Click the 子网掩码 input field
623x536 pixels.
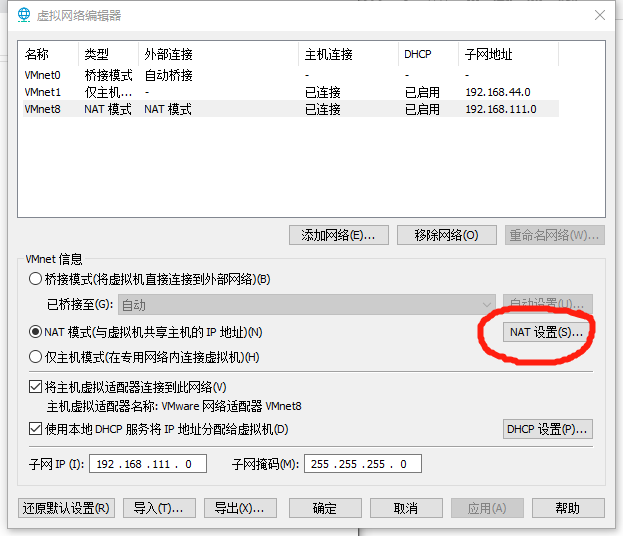coord(363,464)
